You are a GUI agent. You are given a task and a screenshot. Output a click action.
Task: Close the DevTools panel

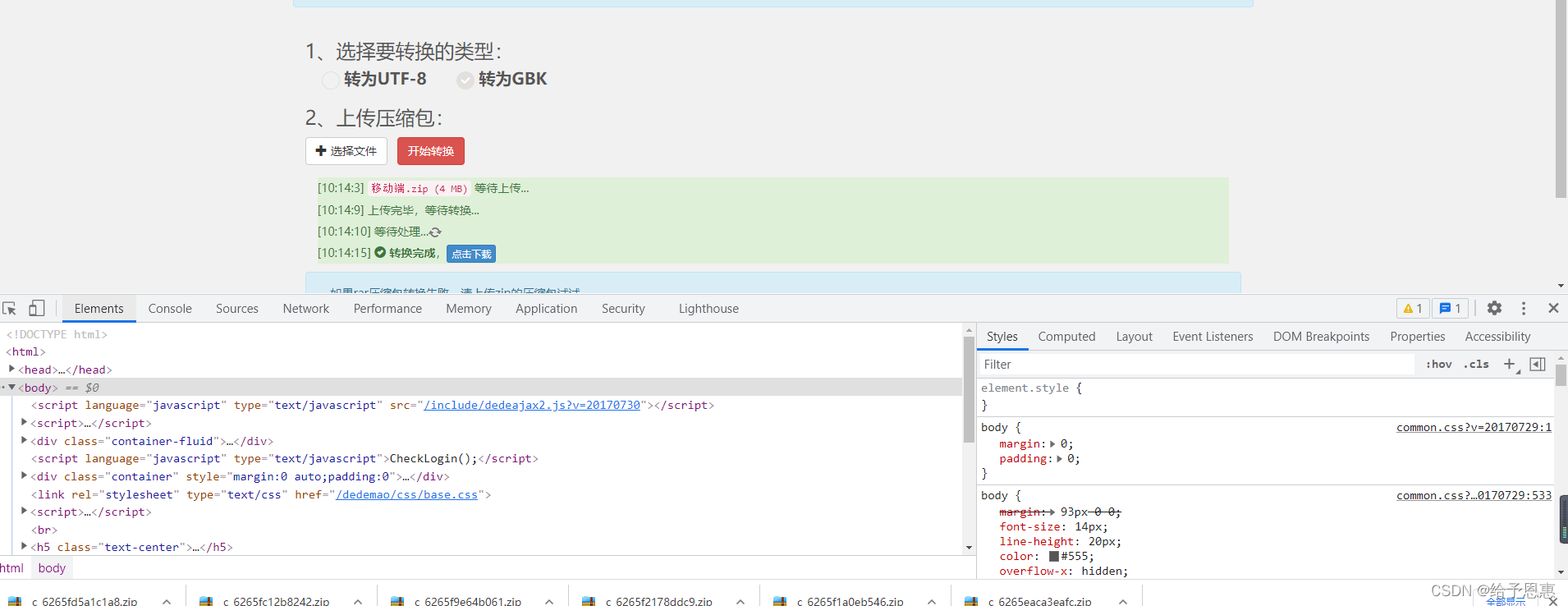pyautogui.click(x=1553, y=308)
